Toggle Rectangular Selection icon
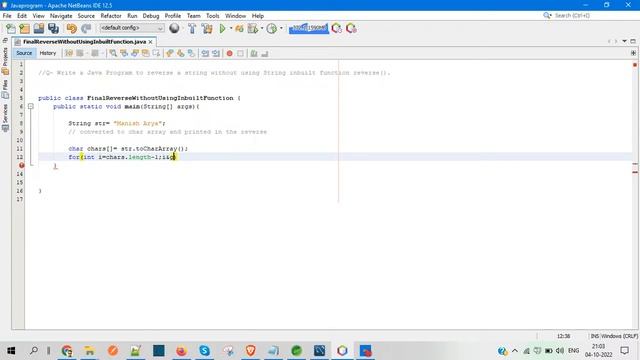The width and height of the screenshot is (640, 360). pyautogui.click(x=156, y=53)
